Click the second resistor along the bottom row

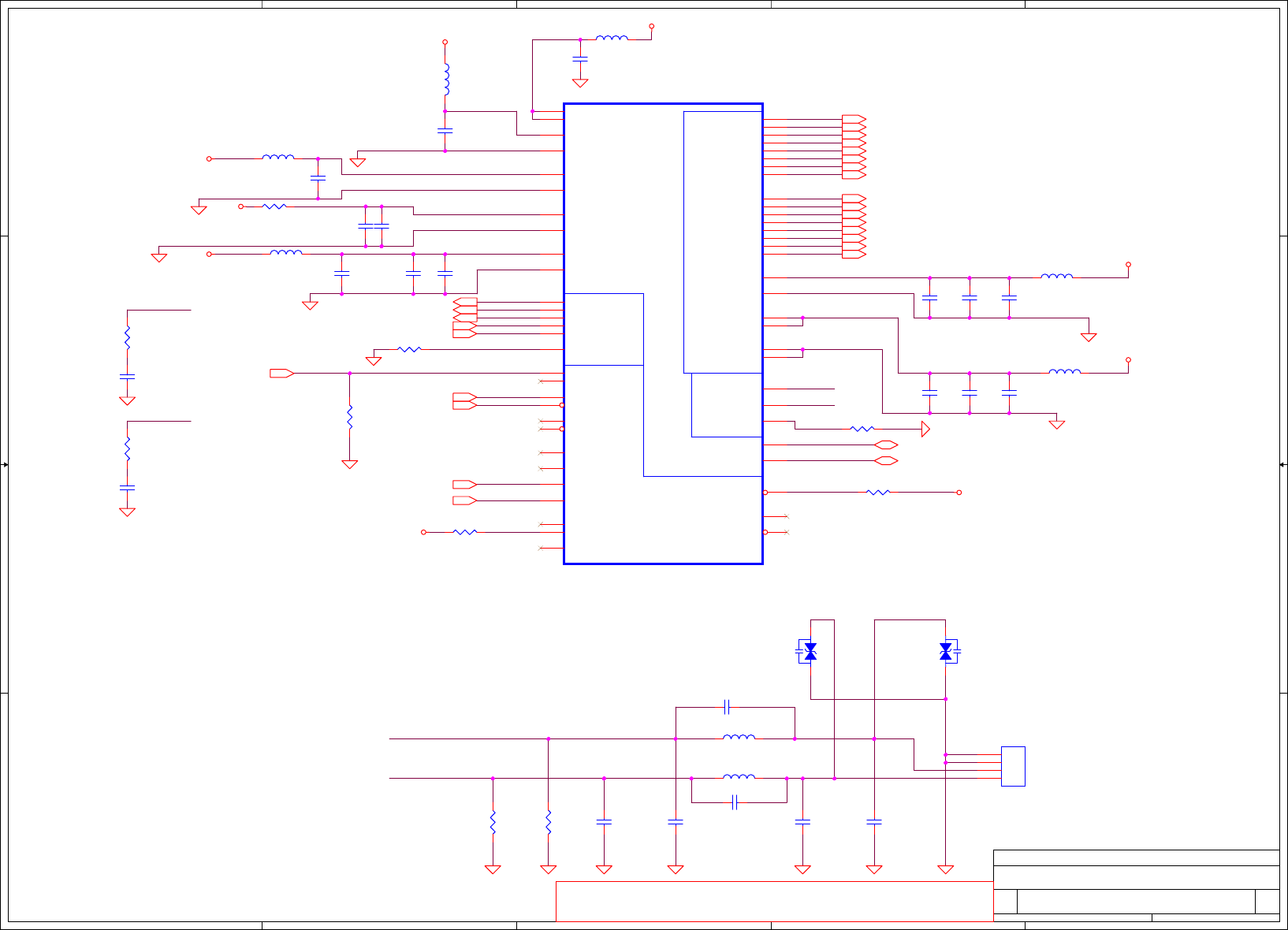(548, 822)
